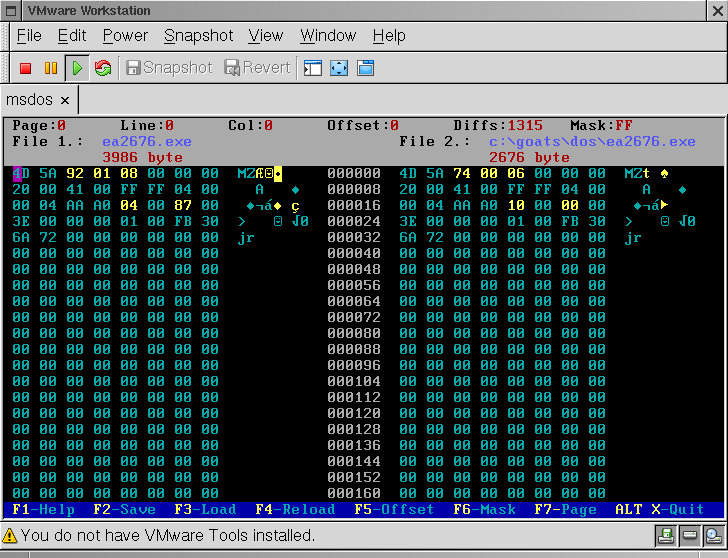
Task: Click the Revert toolbar button
Action: click(x=257, y=68)
